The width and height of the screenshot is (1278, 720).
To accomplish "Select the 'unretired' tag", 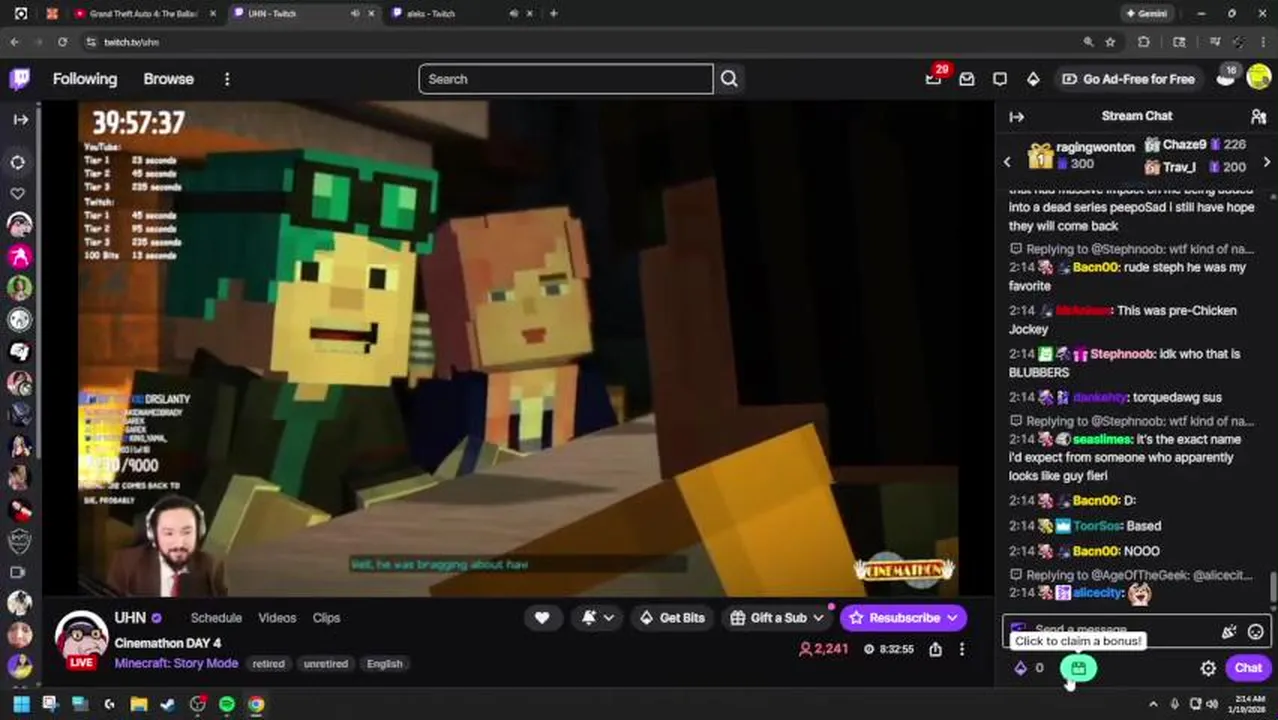I will pos(325,664).
